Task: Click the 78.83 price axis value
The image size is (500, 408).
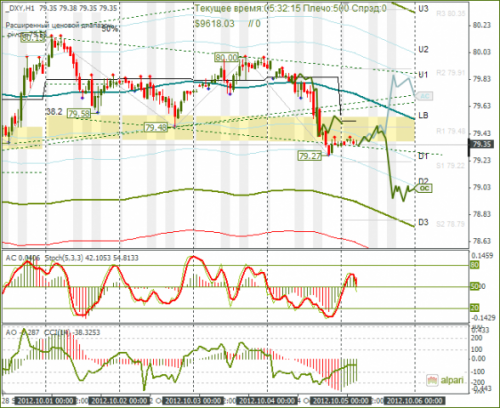Action: [482, 214]
